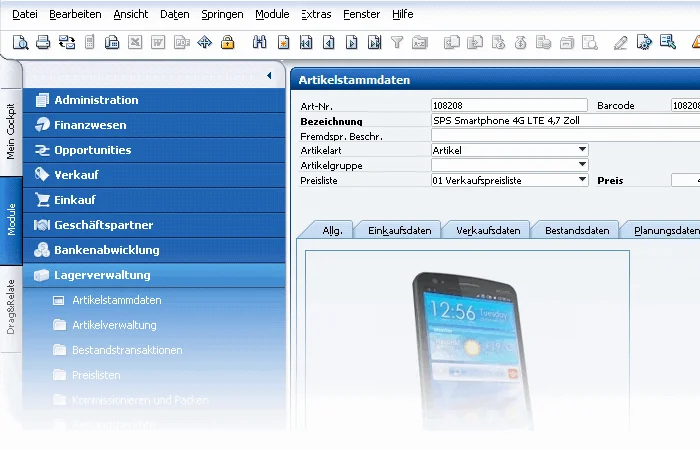Export to PDF via toolbar icon
The width and height of the screenshot is (700, 450).
point(182,42)
